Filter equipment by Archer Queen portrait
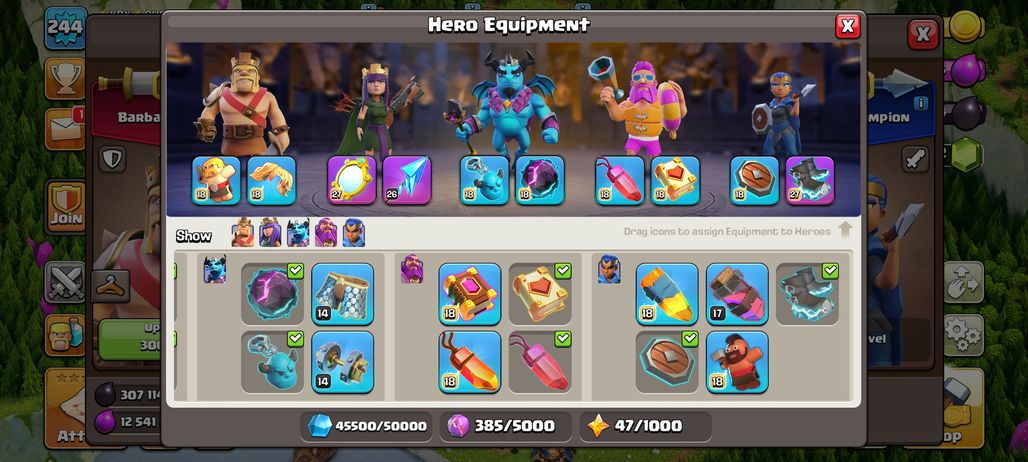 pos(270,233)
